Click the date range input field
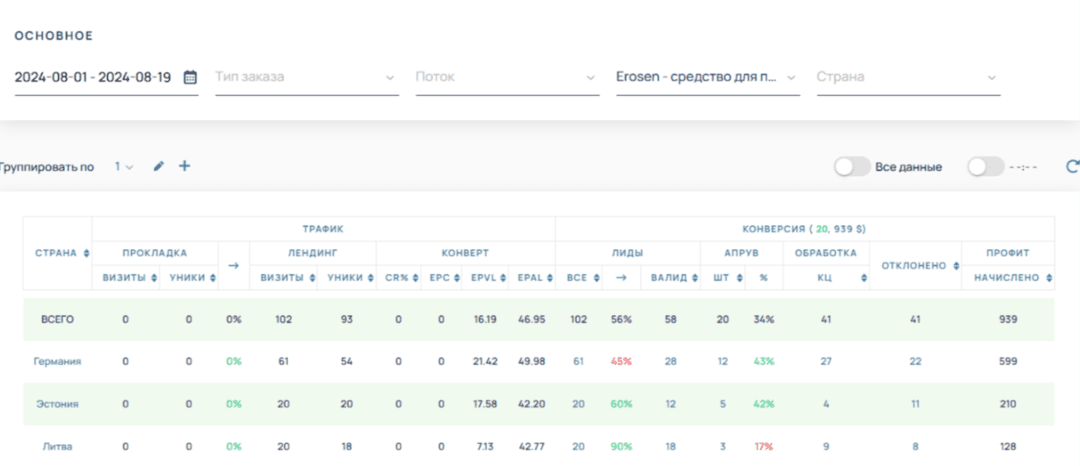The height and width of the screenshot is (466, 1080). pyautogui.click(x=93, y=77)
